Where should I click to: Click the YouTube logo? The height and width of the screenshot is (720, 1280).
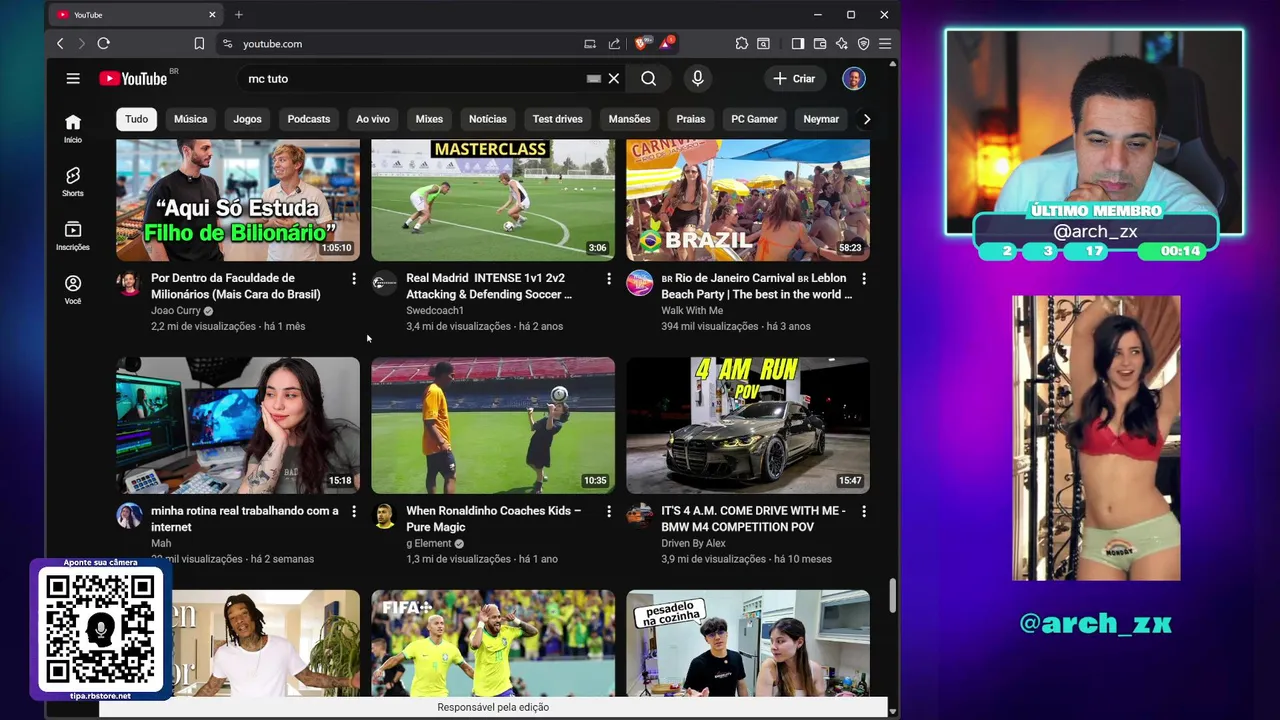[x=133, y=78]
